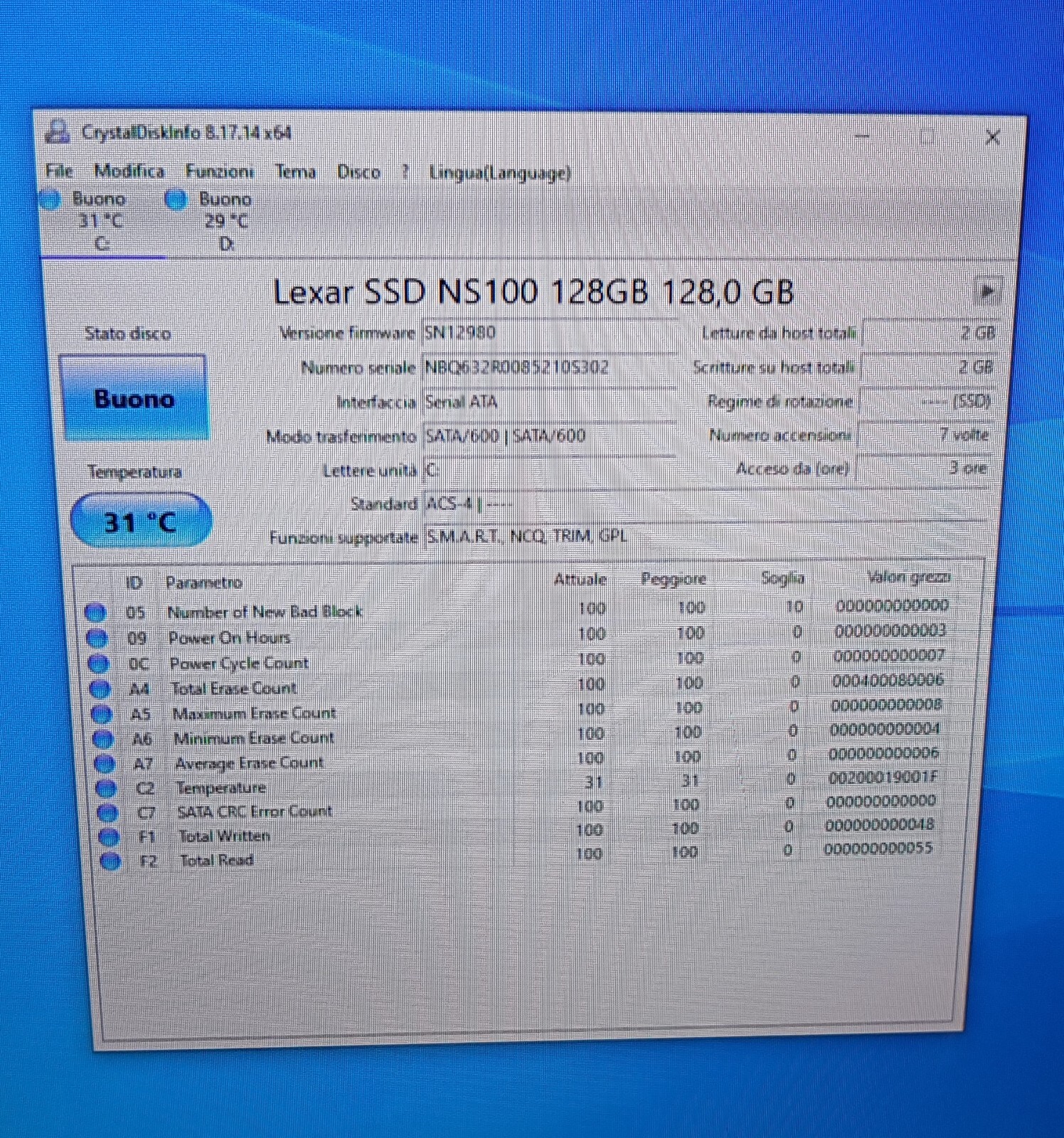
Task: Click status dot for Power On Hours
Action: (96, 638)
